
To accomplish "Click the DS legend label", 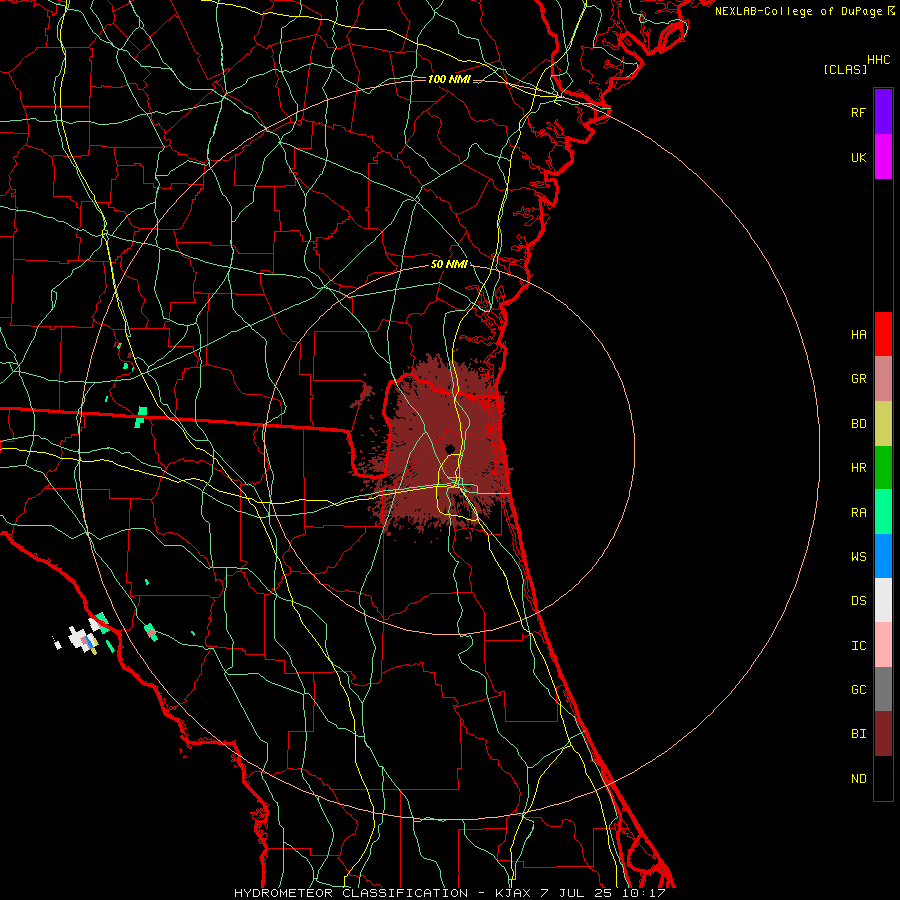I will tap(858, 600).
